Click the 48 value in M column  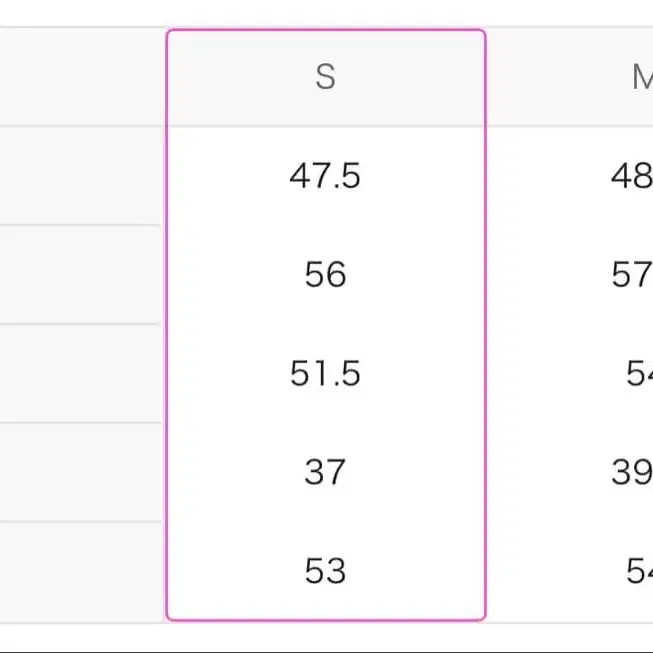[632, 176]
